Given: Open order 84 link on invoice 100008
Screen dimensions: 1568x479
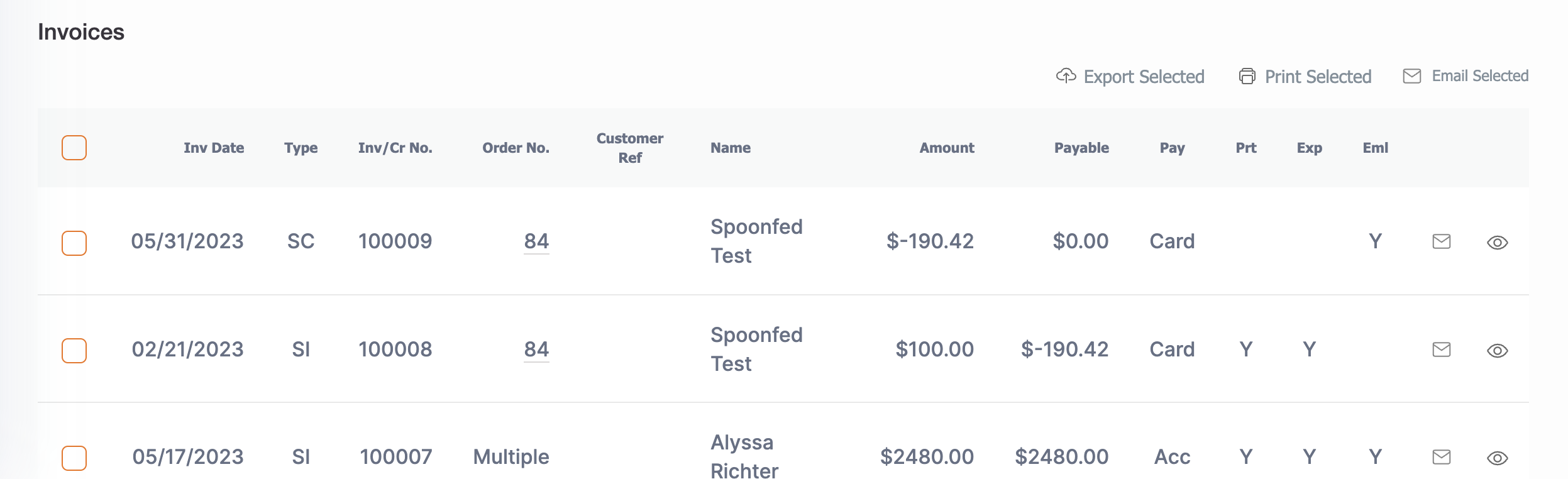Looking at the screenshot, I should point(536,350).
